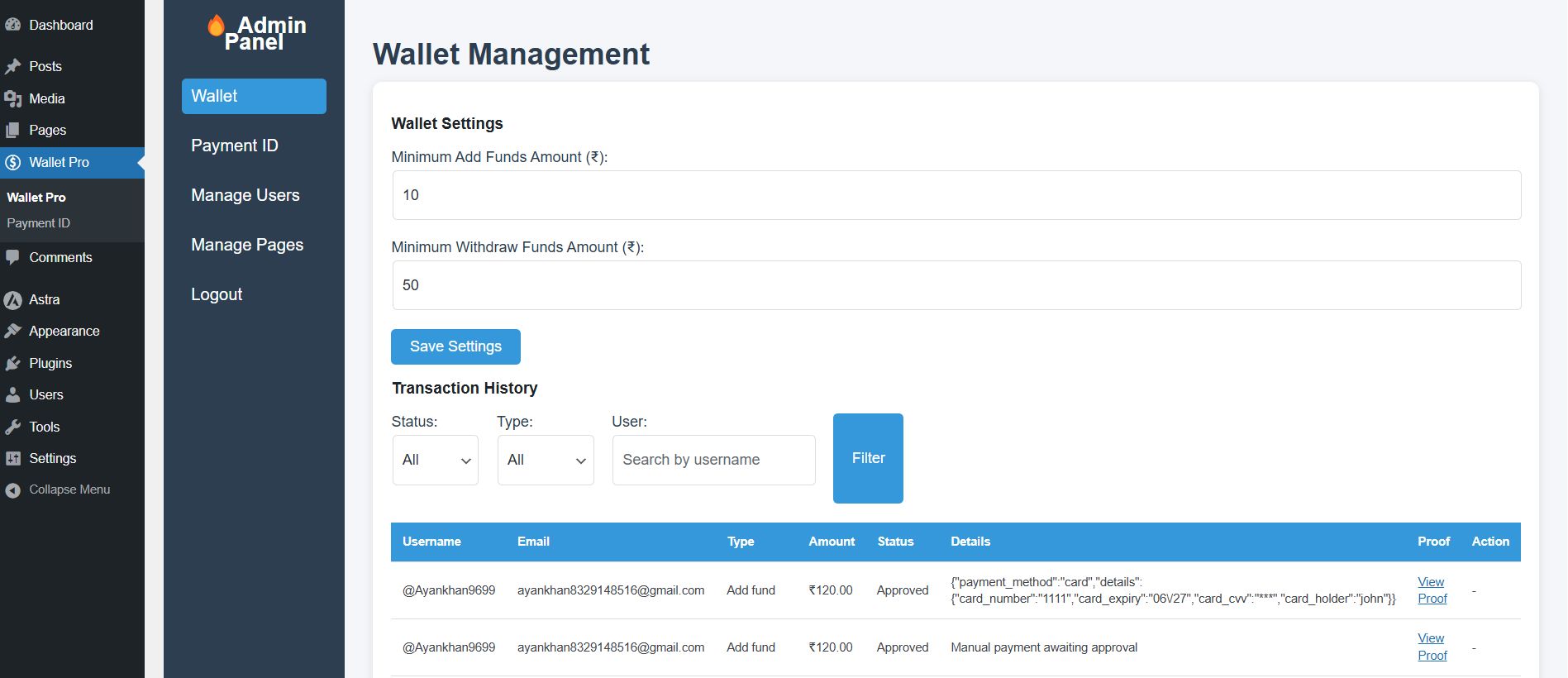Click the blue Filter button
This screenshot has width=1568, height=678.
(x=868, y=458)
